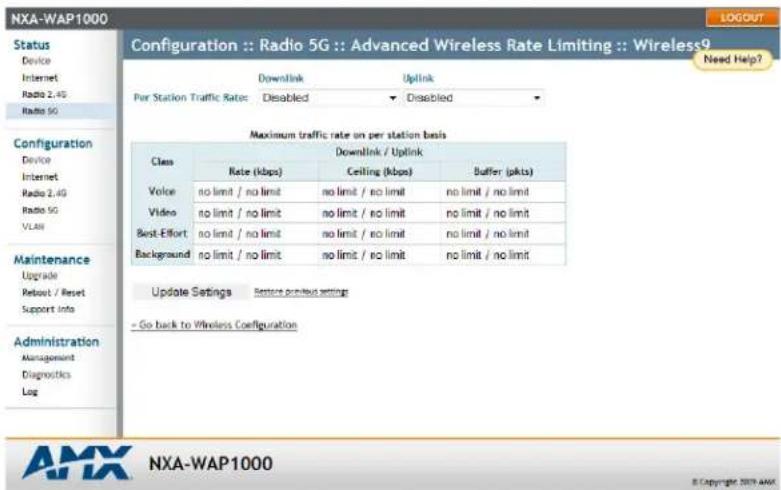The width and height of the screenshot is (781, 490).
Task: Open Status Radio 2.4G page
Action: (44, 94)
